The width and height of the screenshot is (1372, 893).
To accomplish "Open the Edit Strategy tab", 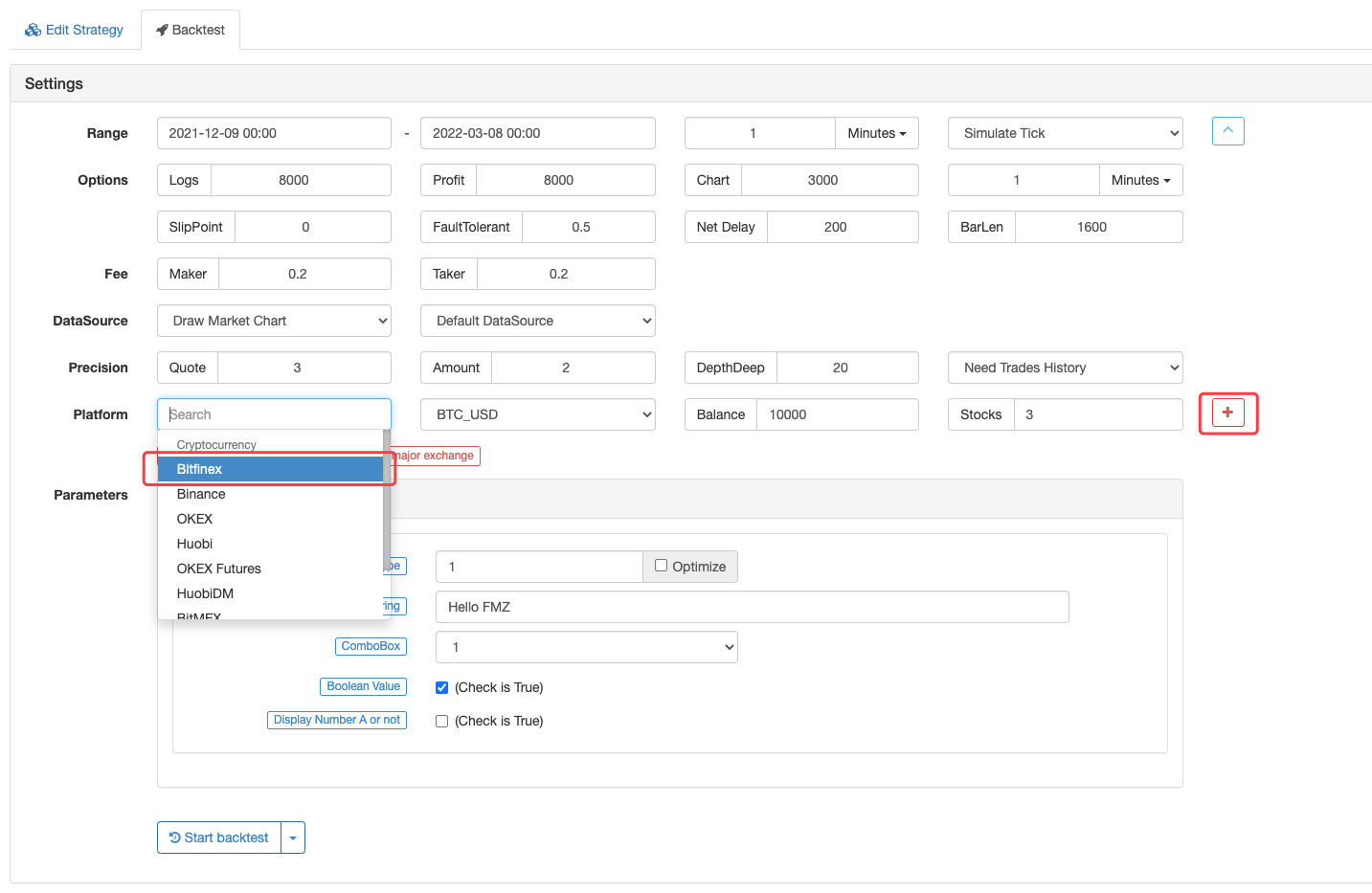I will click(75, 30).
